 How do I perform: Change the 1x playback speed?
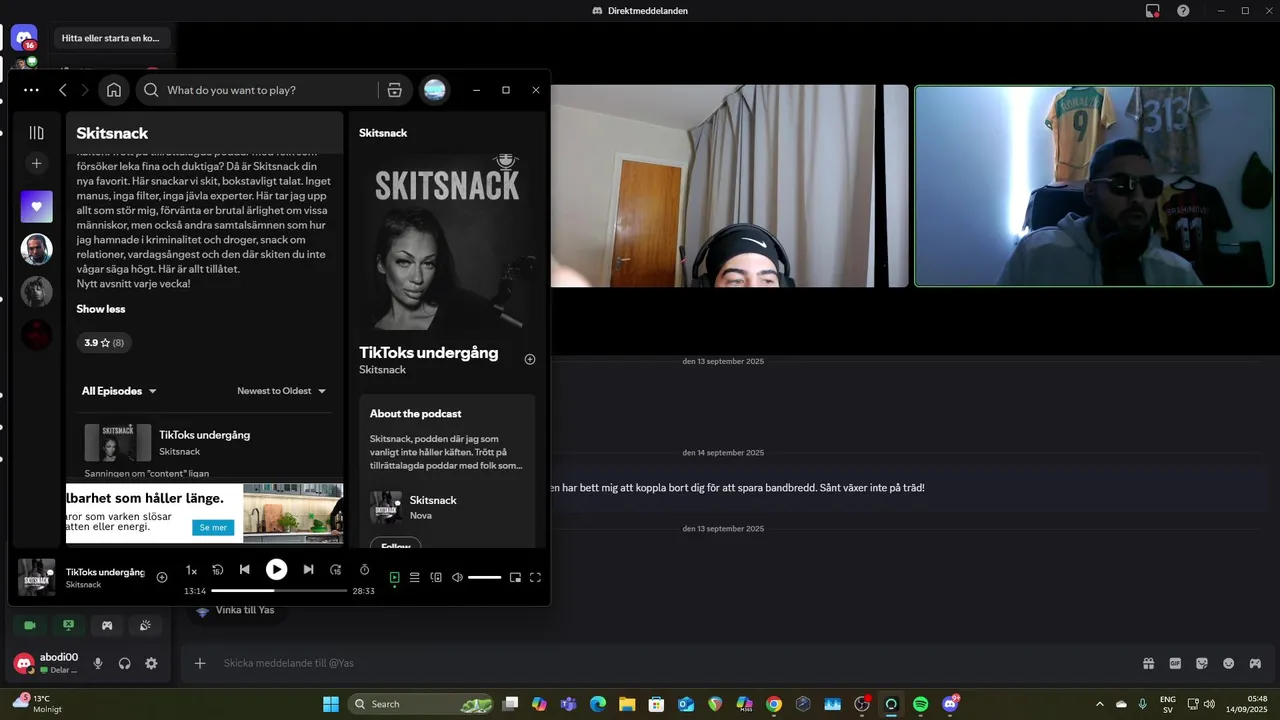click(x=192, y=570)
